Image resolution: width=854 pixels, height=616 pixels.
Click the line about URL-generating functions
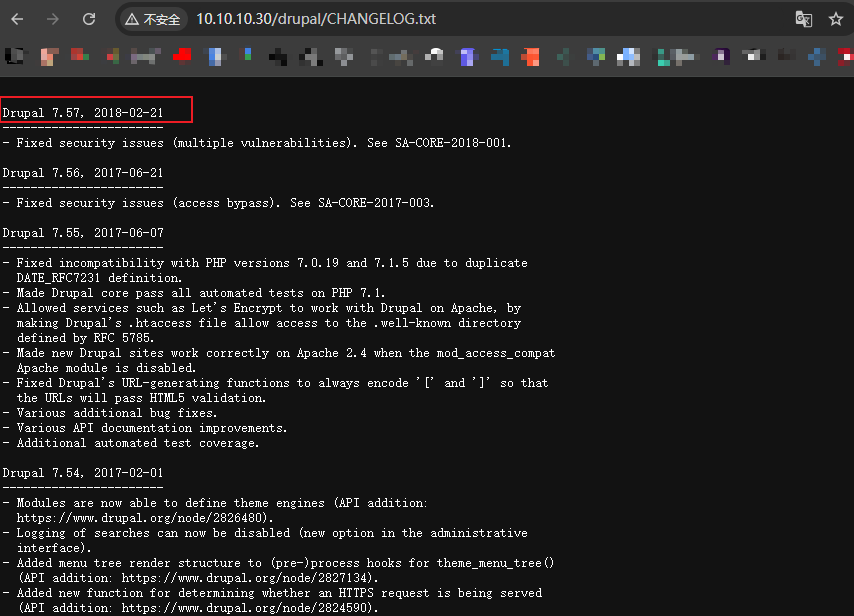coord(276,383)
